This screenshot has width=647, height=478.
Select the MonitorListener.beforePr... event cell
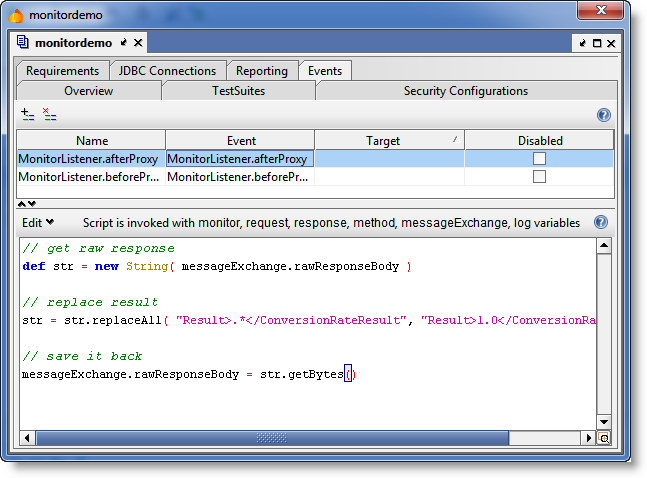tap(240, 177)
